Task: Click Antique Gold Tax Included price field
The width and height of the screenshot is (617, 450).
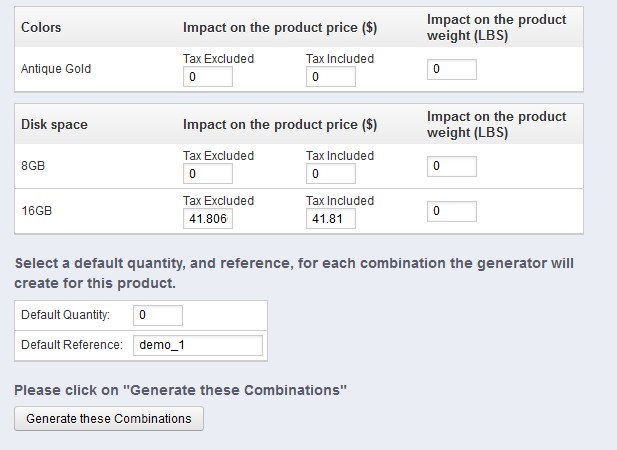Action: click(330, 77)
